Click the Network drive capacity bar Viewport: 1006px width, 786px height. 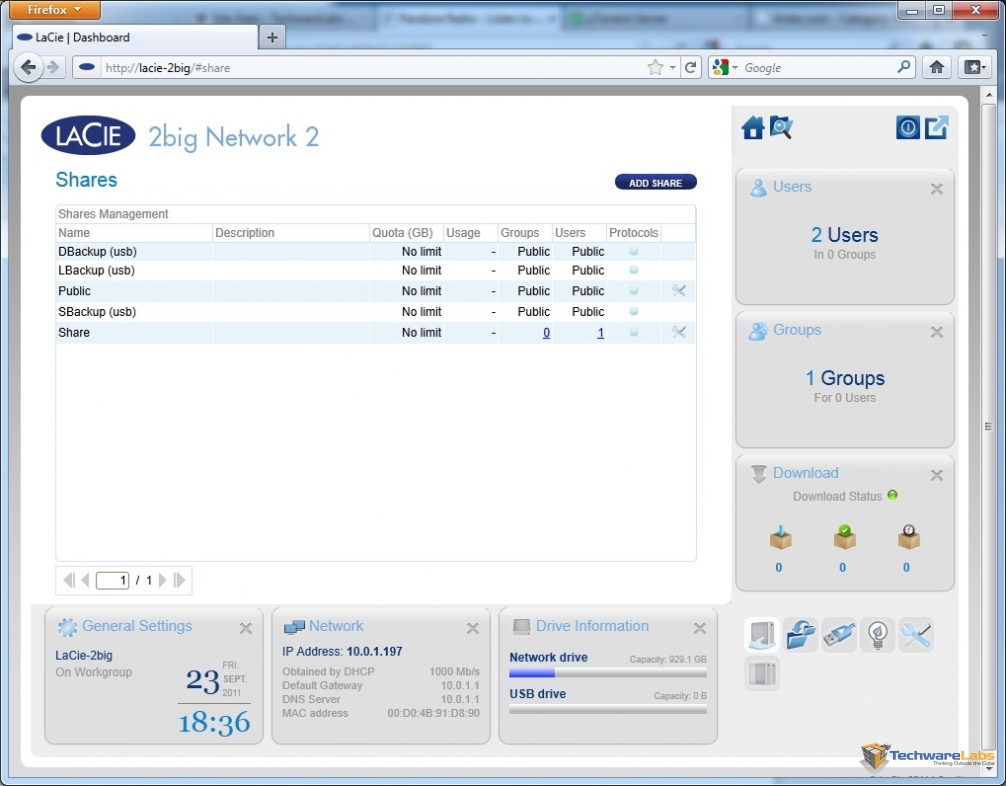(608, 673)
